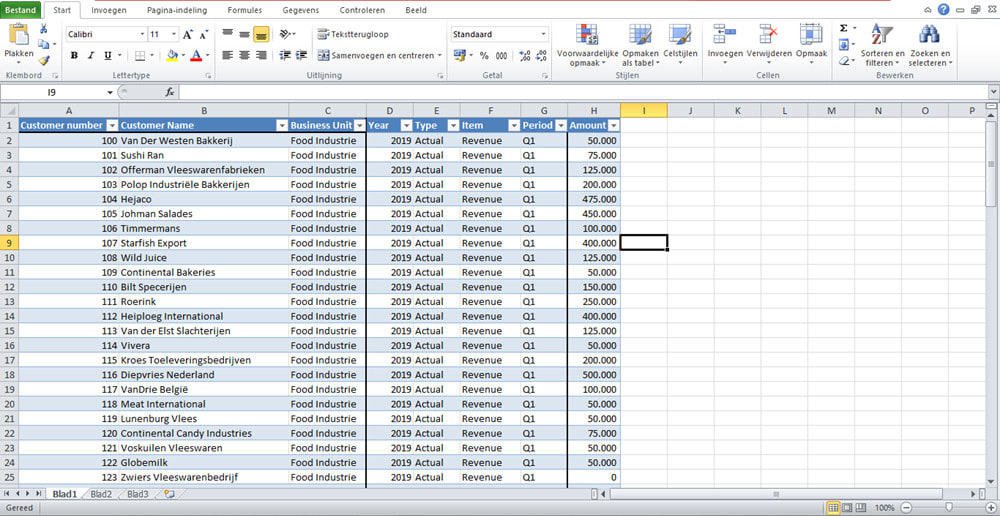1000x516 pixels.
Task: Click Tekstterugloop wrap text button
Action: [x=353, y=34]
